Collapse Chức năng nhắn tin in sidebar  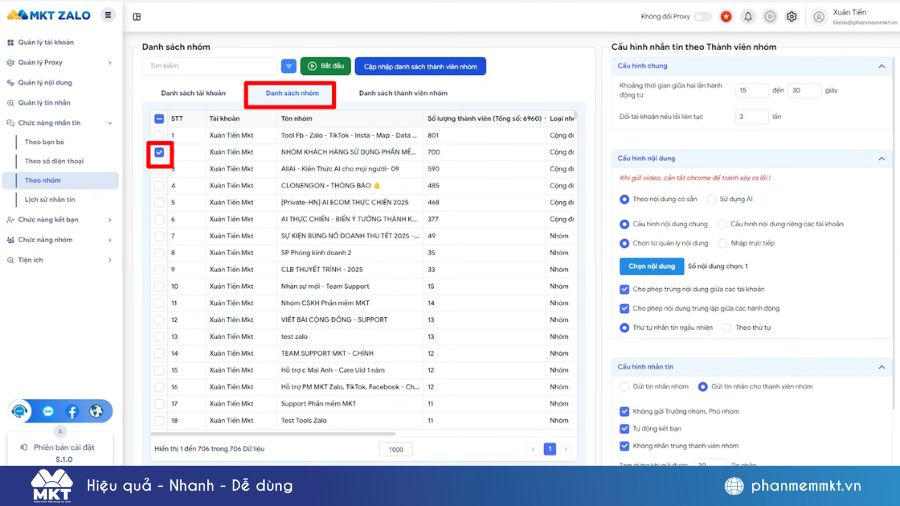tap(110, 123)
